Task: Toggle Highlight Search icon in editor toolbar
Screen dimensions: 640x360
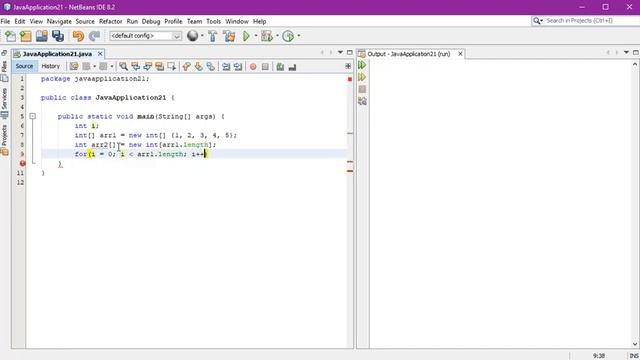Action: (160, 67)
